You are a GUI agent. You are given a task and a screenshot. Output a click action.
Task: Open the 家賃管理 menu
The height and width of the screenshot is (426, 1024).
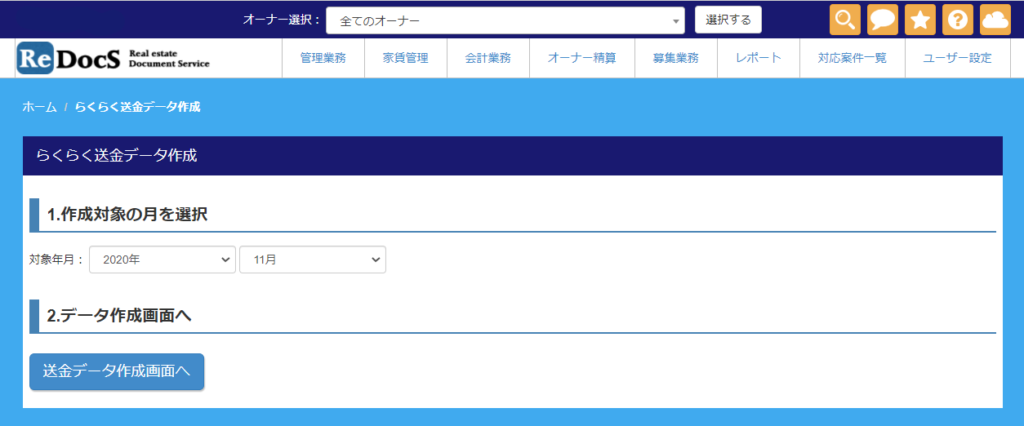click(x=406, y=58)
